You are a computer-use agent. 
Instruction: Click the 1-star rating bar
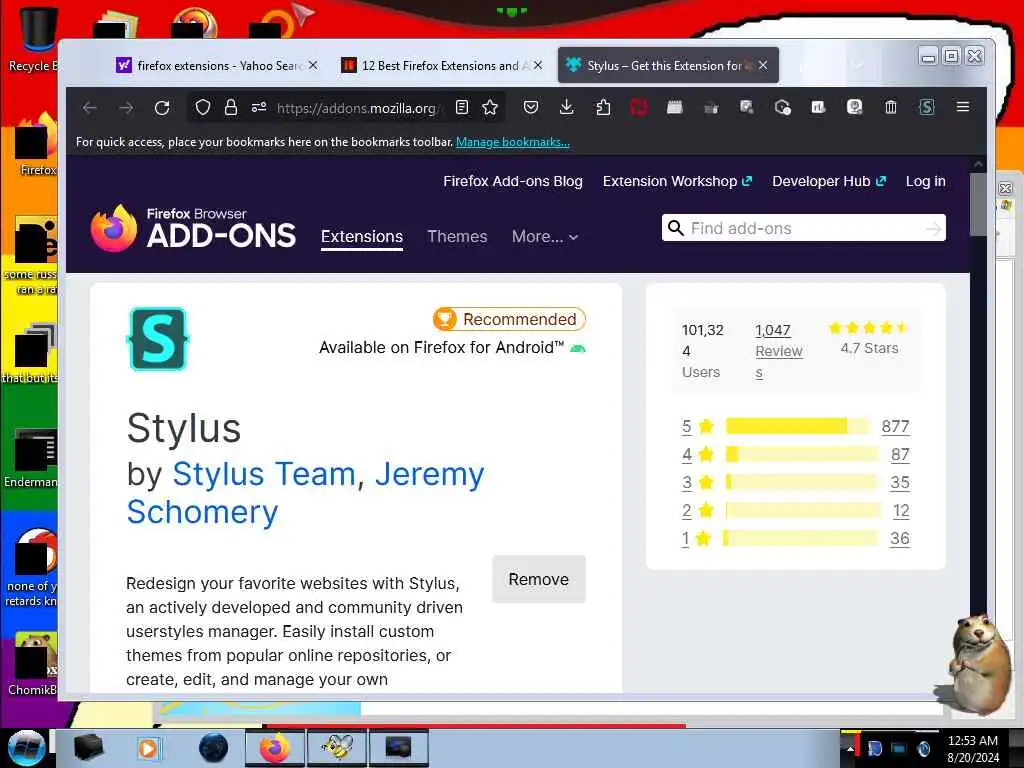point(800,538)
